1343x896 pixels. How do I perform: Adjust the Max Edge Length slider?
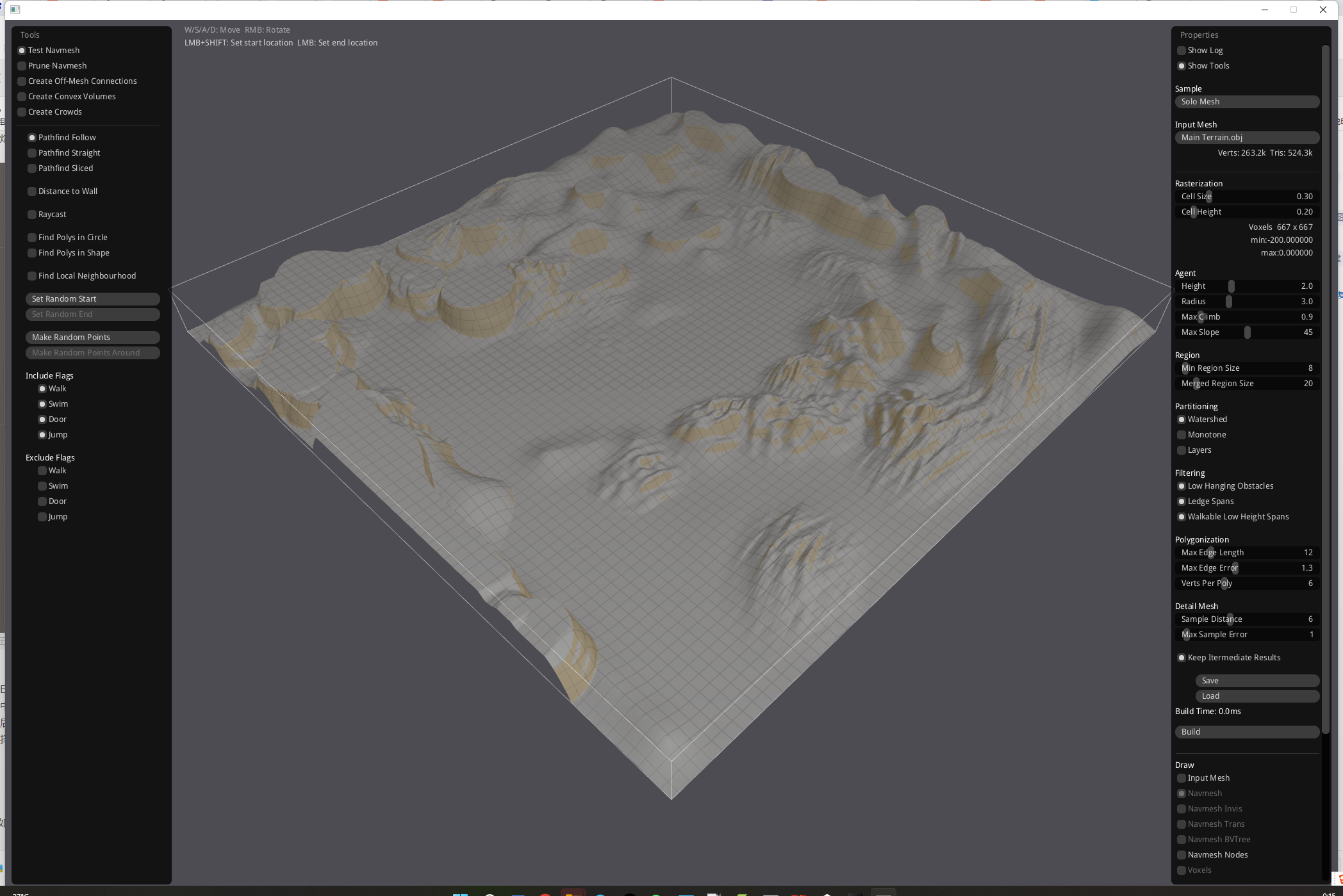tap(1247, 553)
